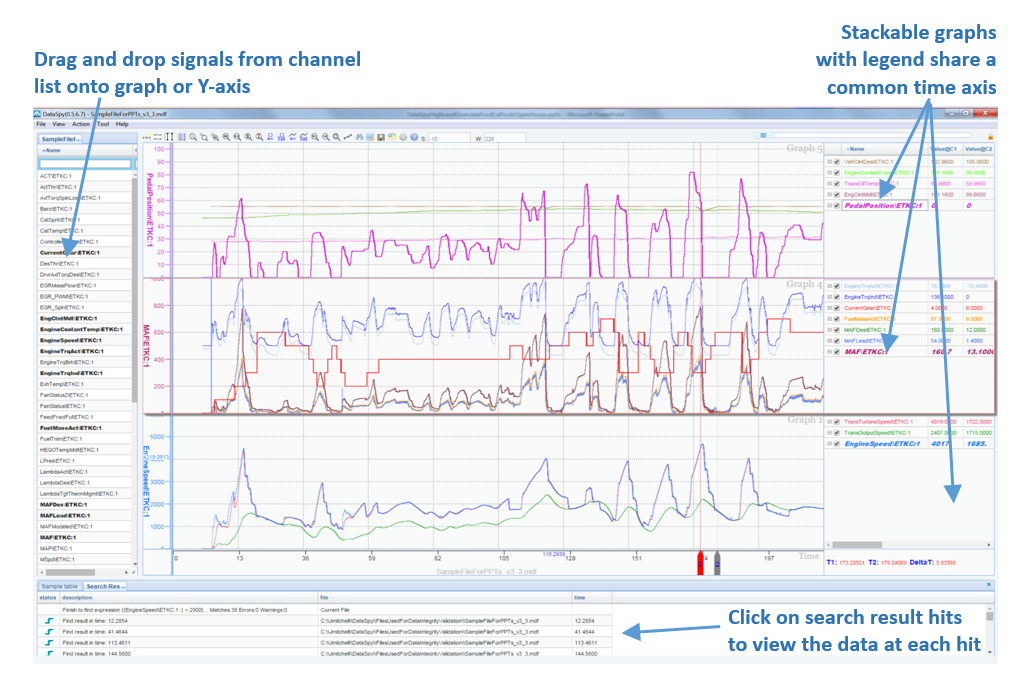Click the red cursor marker on time axis

tap(700, 563)
